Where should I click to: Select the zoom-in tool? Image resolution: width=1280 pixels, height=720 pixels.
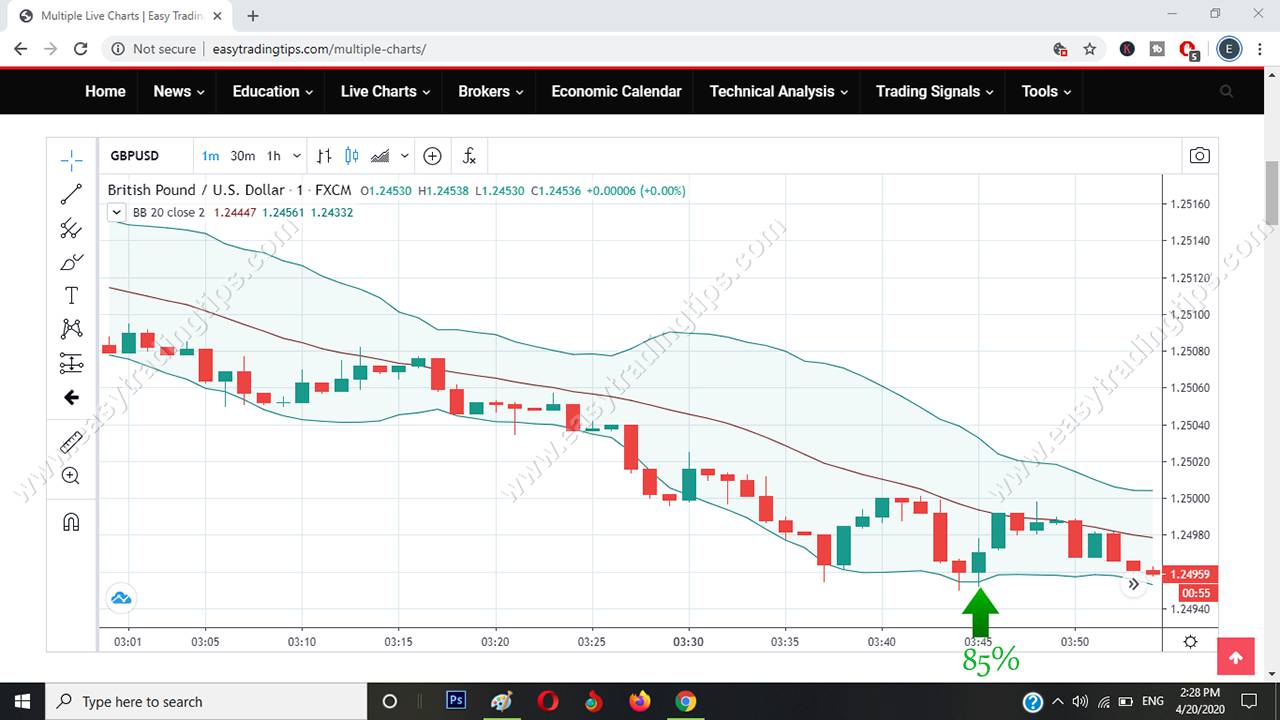pos(70,475)
